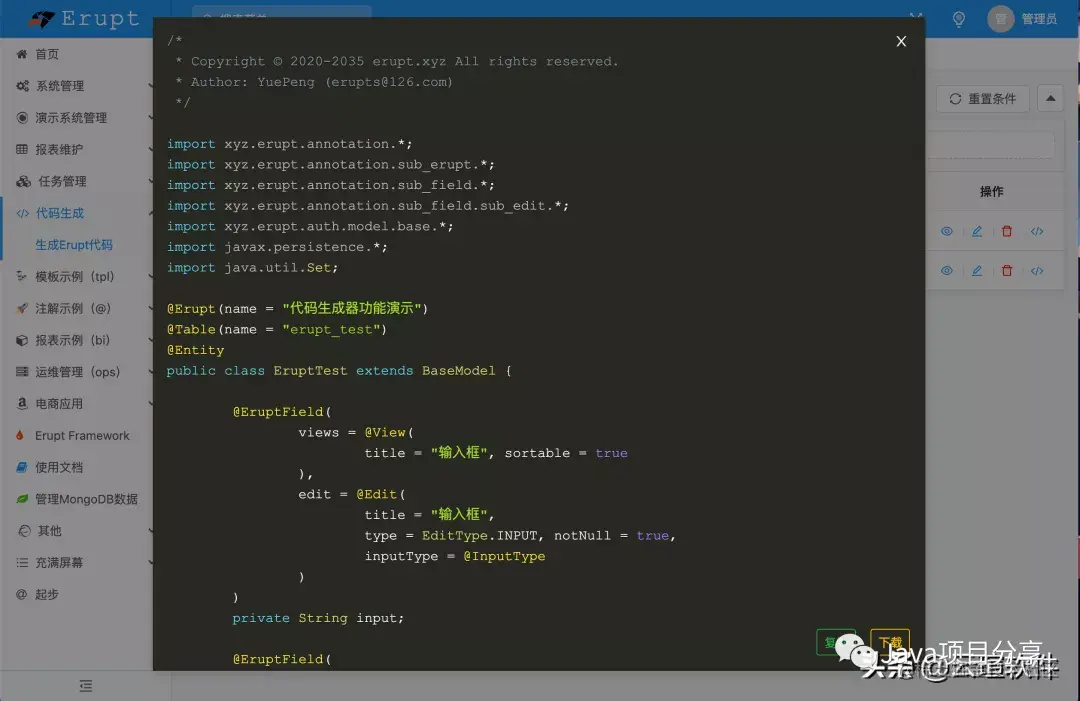Click the import xyz.erupt.annotation.sub_erupt.*; line
This screenshot has height=701, width=1080.
click(331, 165)
